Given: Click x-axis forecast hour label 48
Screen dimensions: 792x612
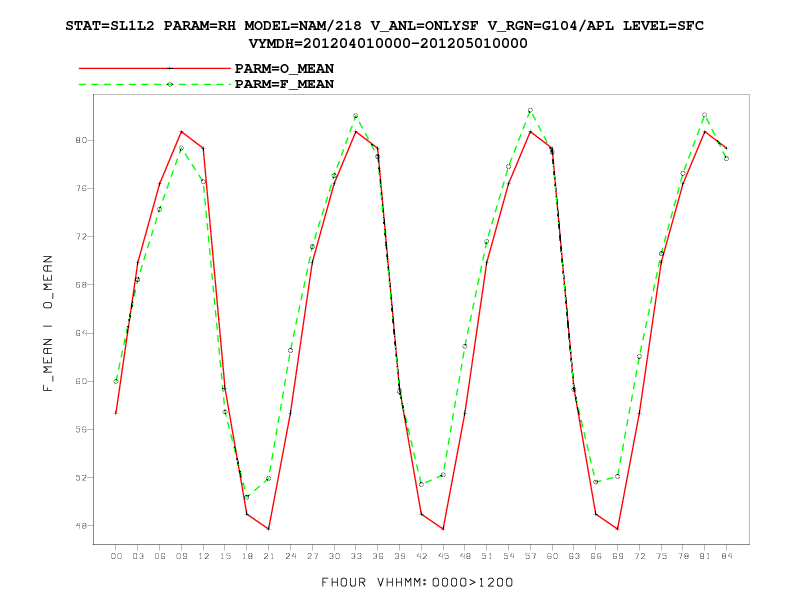Looking at the screenshot, I should coord(465,556).
